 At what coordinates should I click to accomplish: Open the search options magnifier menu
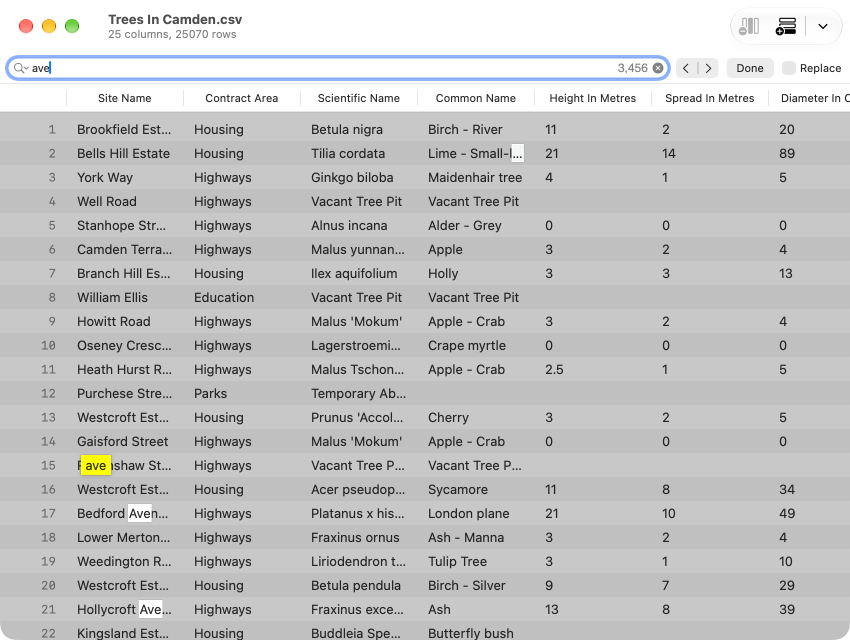pyautogui.click(x=21, y=68)
